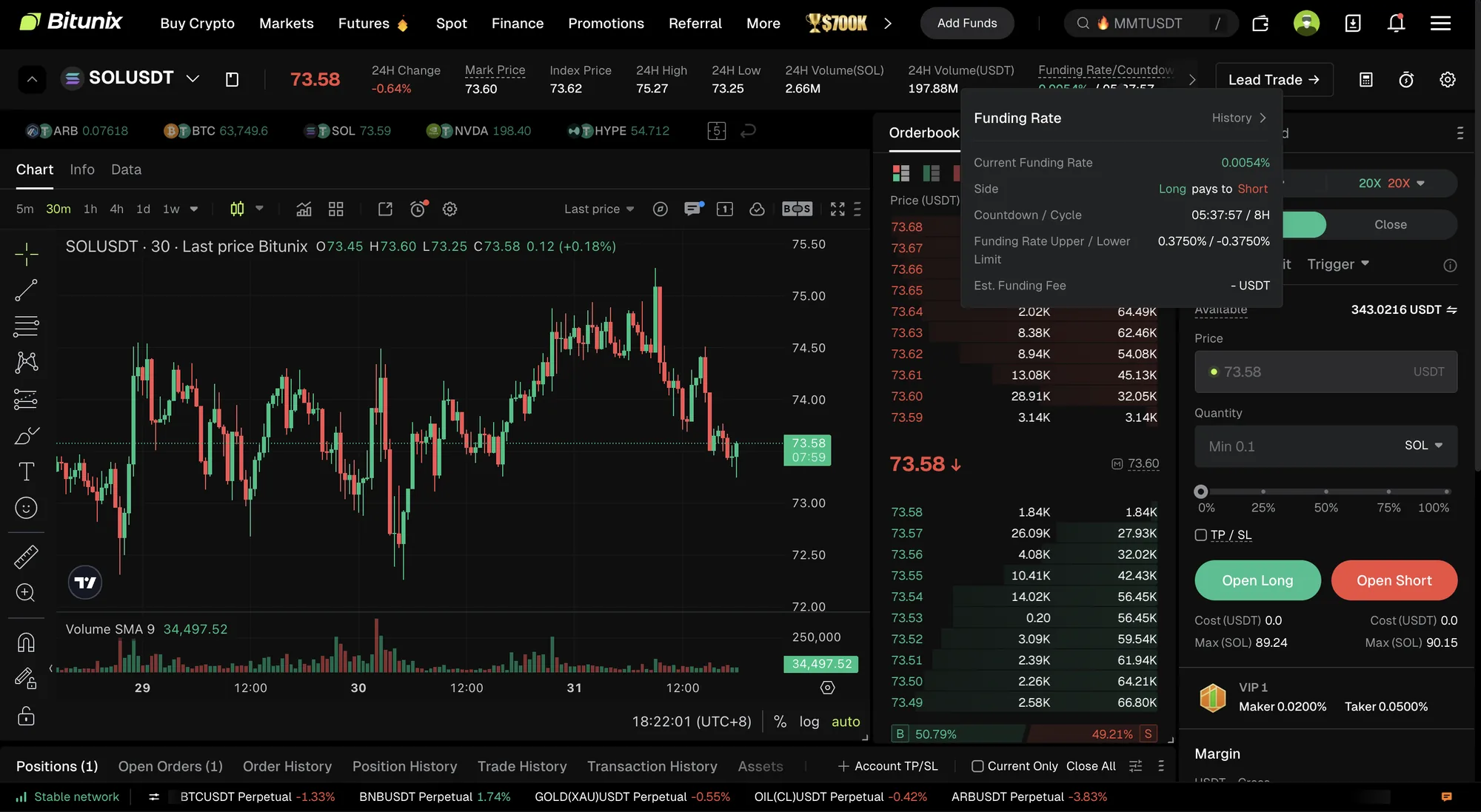
Task: Open the more timeframes dropdown
Action: coord(194,209)
